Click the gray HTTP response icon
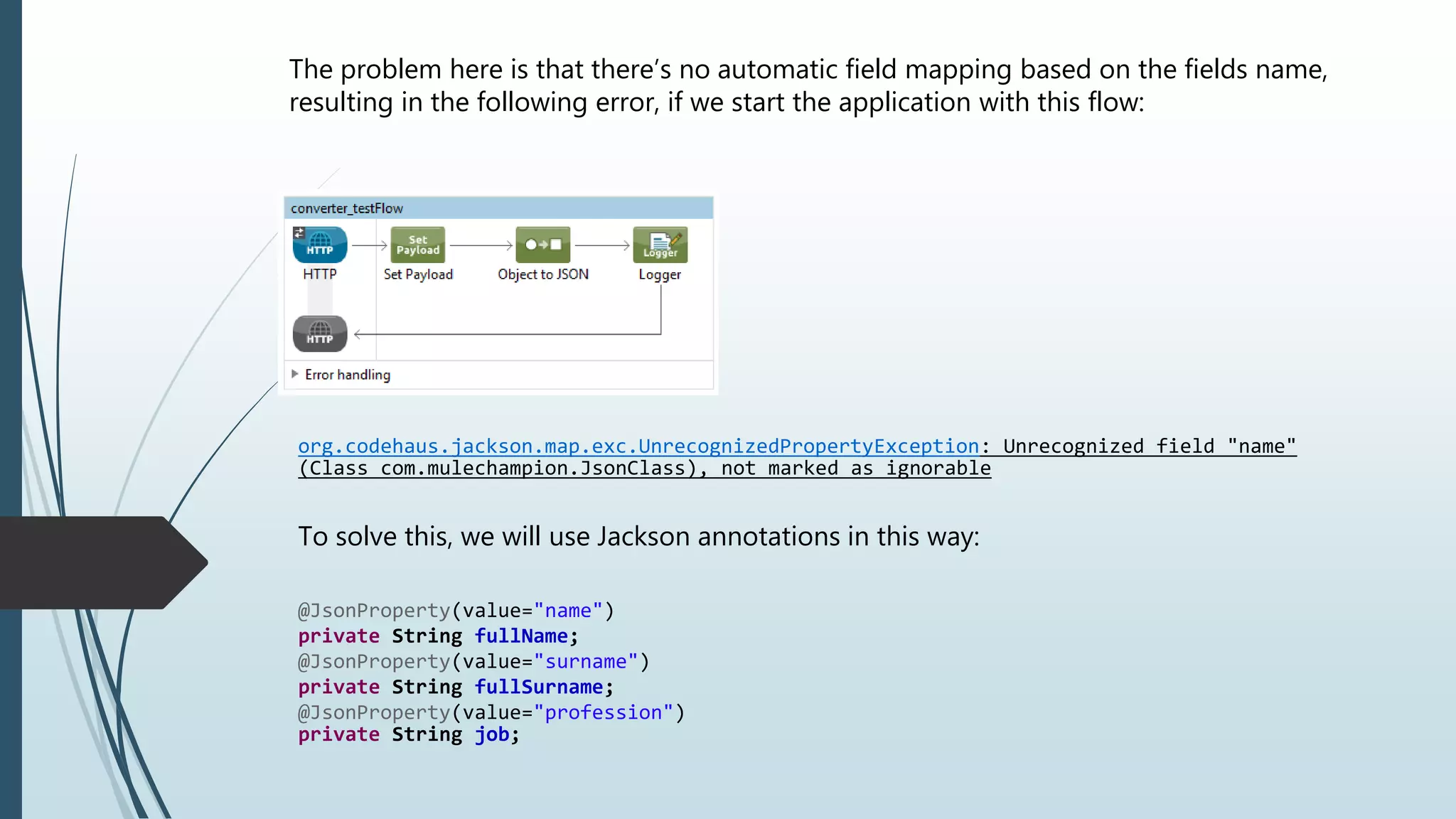 [320, 333]
